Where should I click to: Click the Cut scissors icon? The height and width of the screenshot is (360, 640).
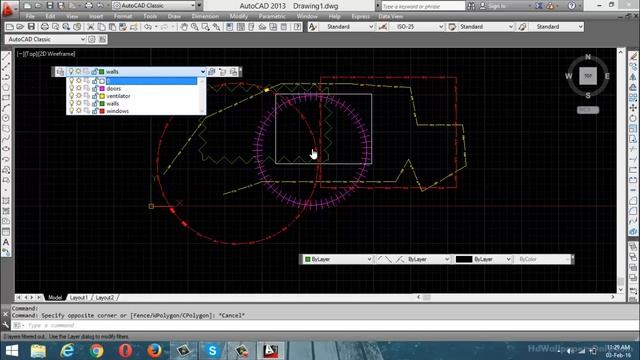pyautogui.click(x=91, y=27)
